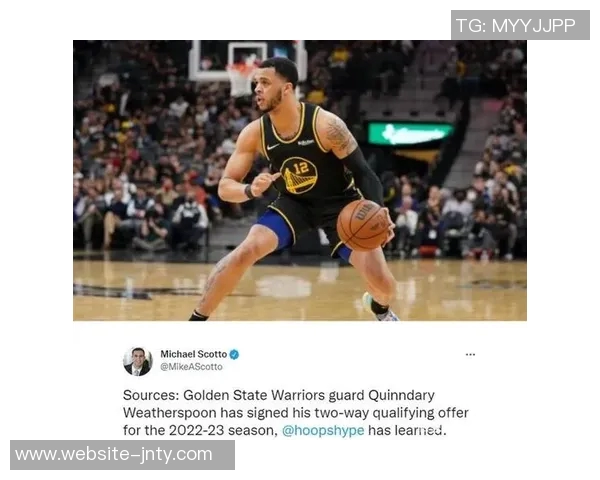Click the TG: MYYJJPP watermark label
The width and height of the screenshot is (600, 480).
(520, 25)
